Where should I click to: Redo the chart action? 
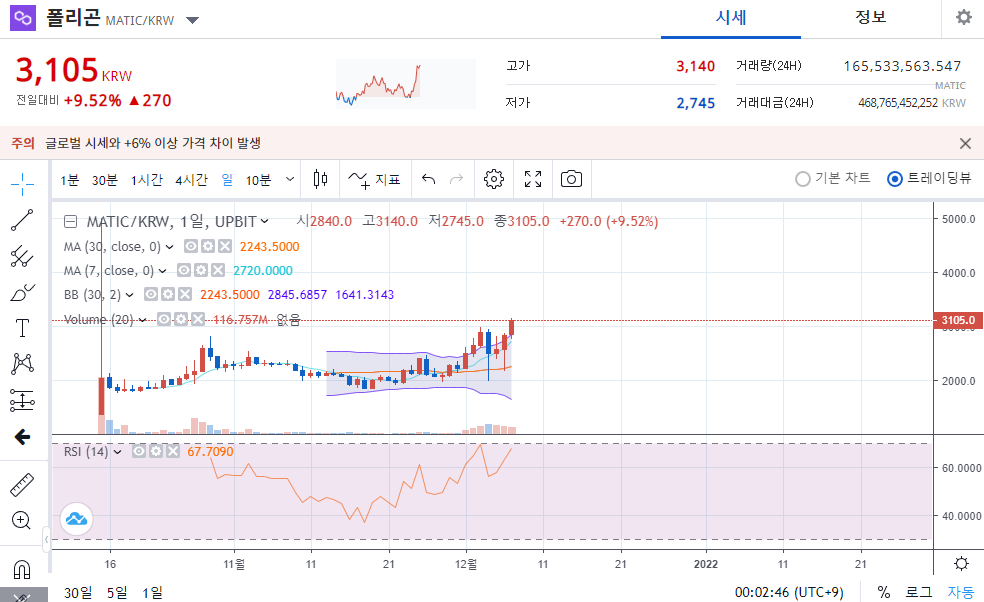tap(456, 180)
